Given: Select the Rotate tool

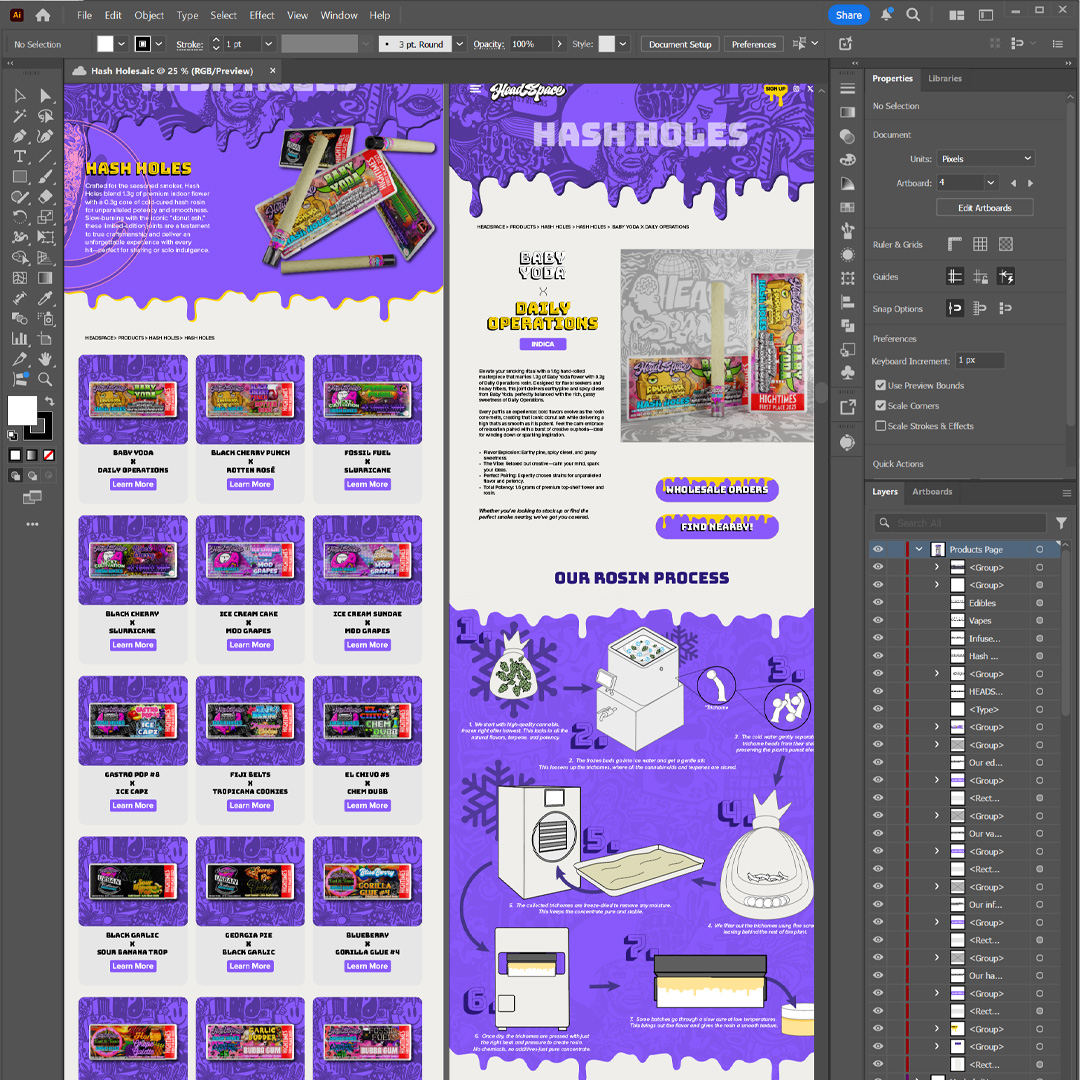Looking at the screenshot, I should tap(20, 217).
